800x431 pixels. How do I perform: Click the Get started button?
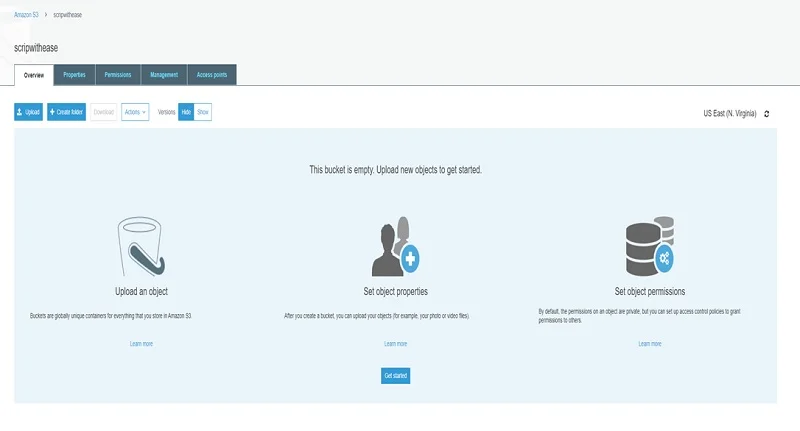395,376
